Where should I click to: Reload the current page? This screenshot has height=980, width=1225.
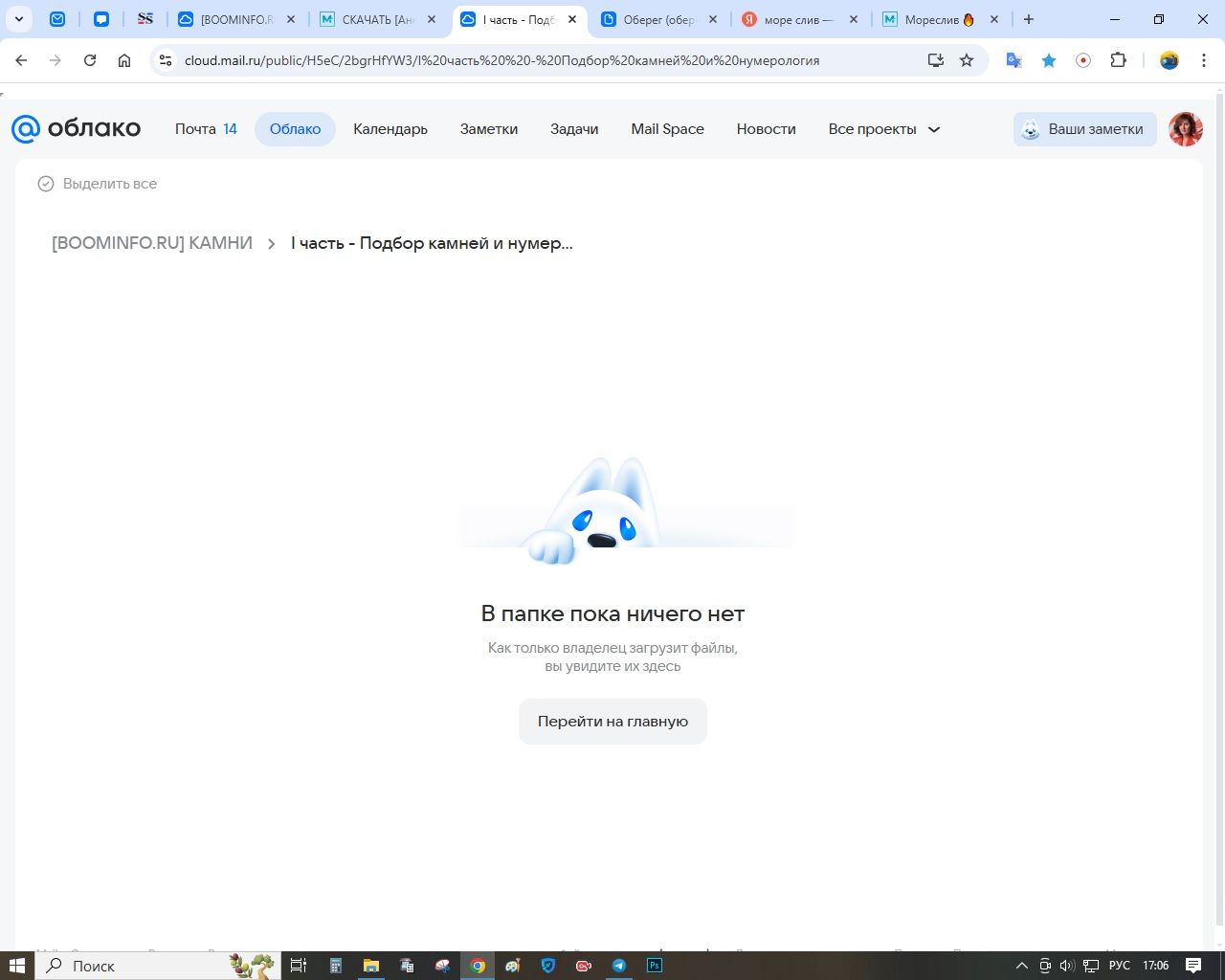pyautogui.click(x=90, y=60)
